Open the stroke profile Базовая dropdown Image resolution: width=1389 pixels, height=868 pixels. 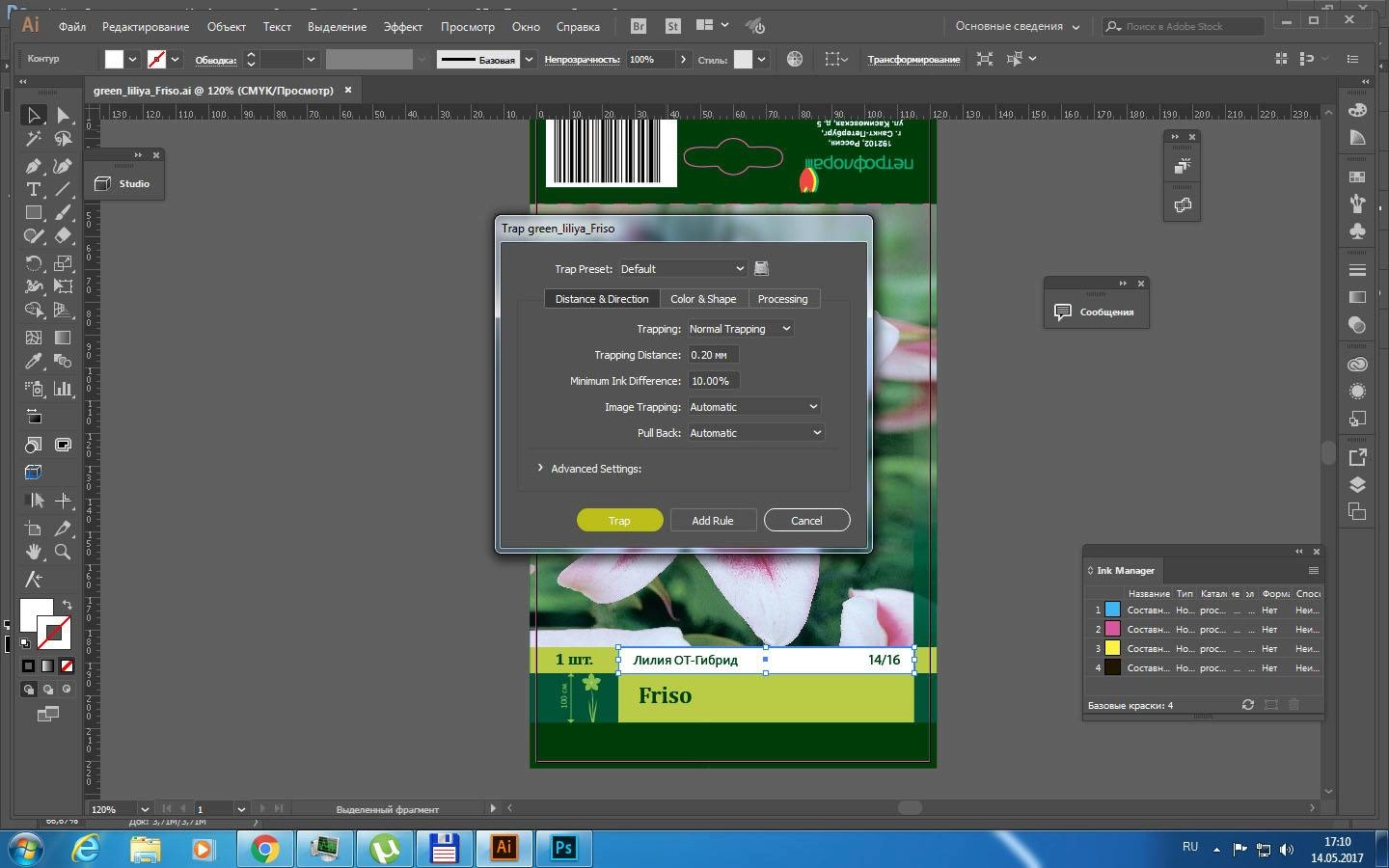[529, 59]
